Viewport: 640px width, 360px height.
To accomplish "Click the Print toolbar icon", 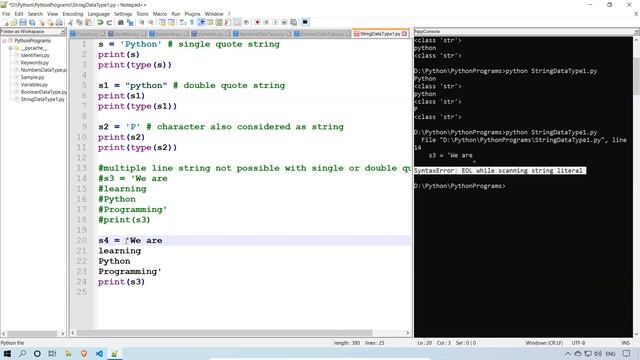I will coord(59,22).
